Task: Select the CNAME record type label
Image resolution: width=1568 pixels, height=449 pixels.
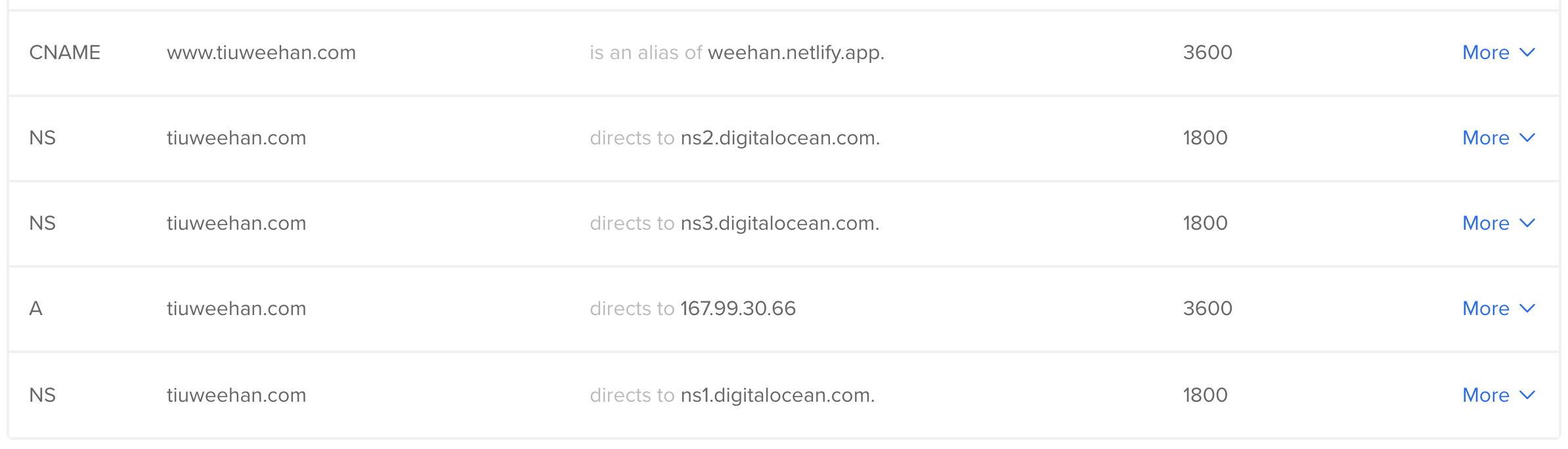Action: (x=65, y=53)
